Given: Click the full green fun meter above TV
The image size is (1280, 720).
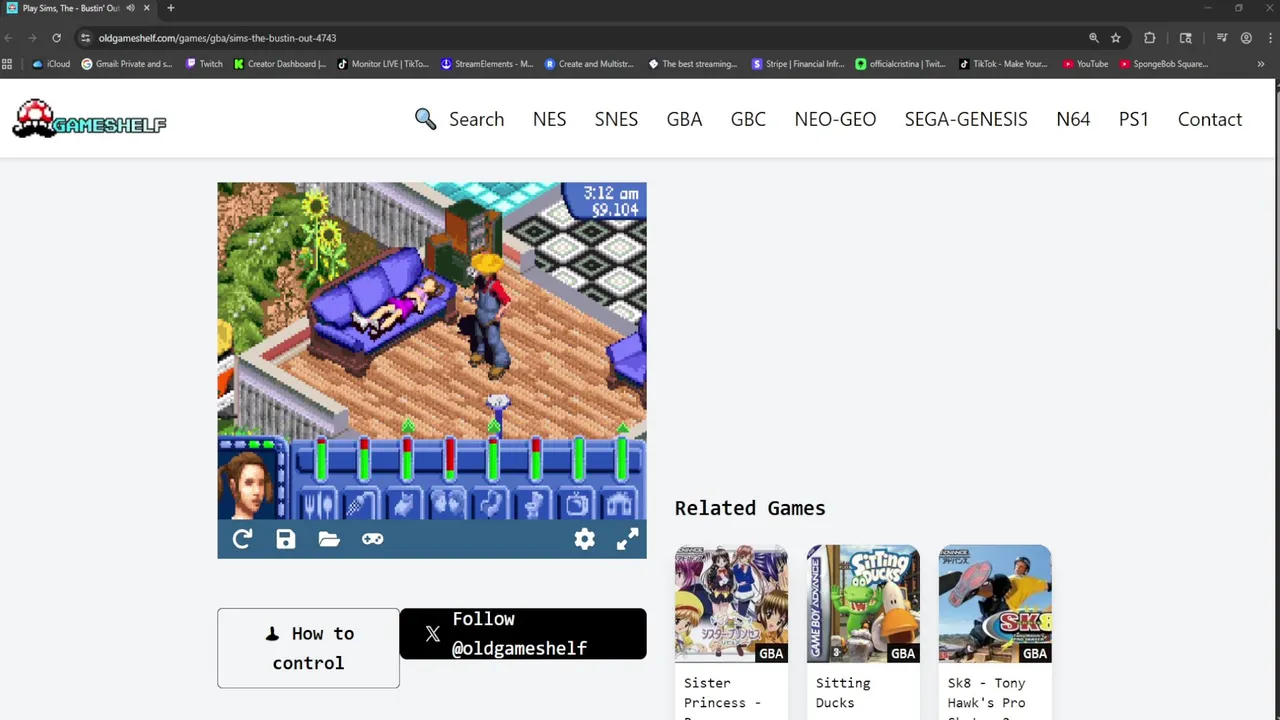Looking at the screenshot, I should coord(579,459).
